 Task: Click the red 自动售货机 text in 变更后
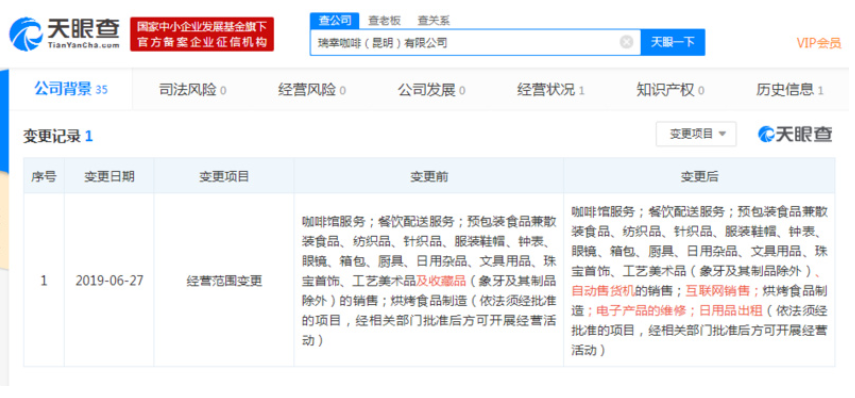pyautogui.click(x=603, y=291)
